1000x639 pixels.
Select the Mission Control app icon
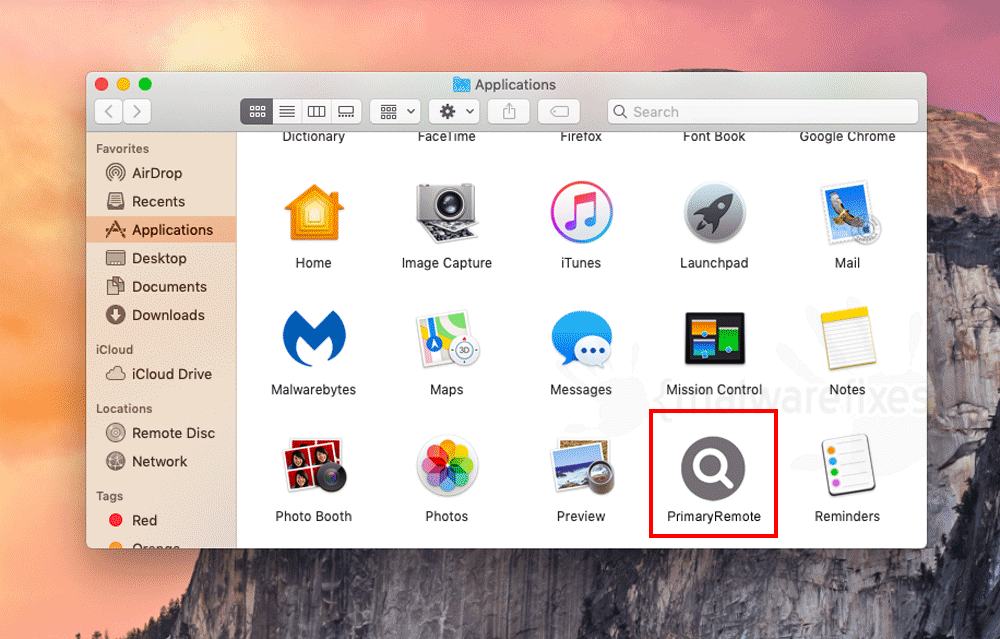tap(714, 338)
